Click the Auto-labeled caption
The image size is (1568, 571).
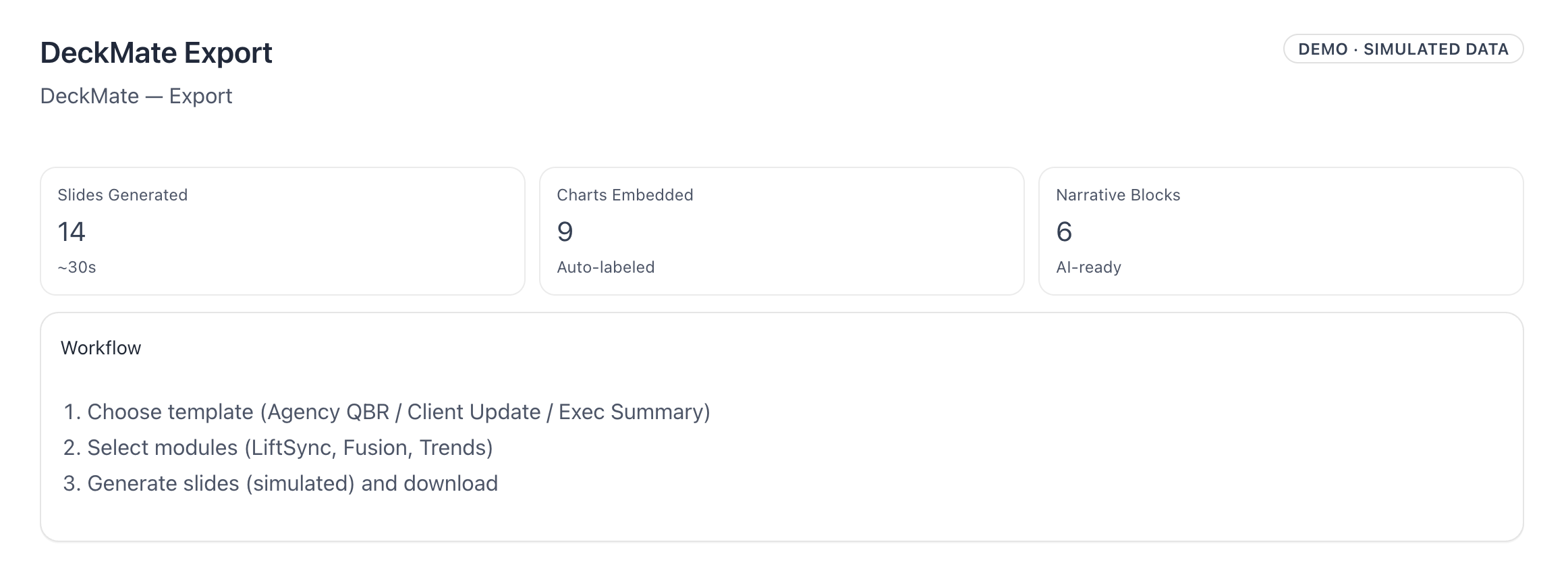tap(605, 267)
